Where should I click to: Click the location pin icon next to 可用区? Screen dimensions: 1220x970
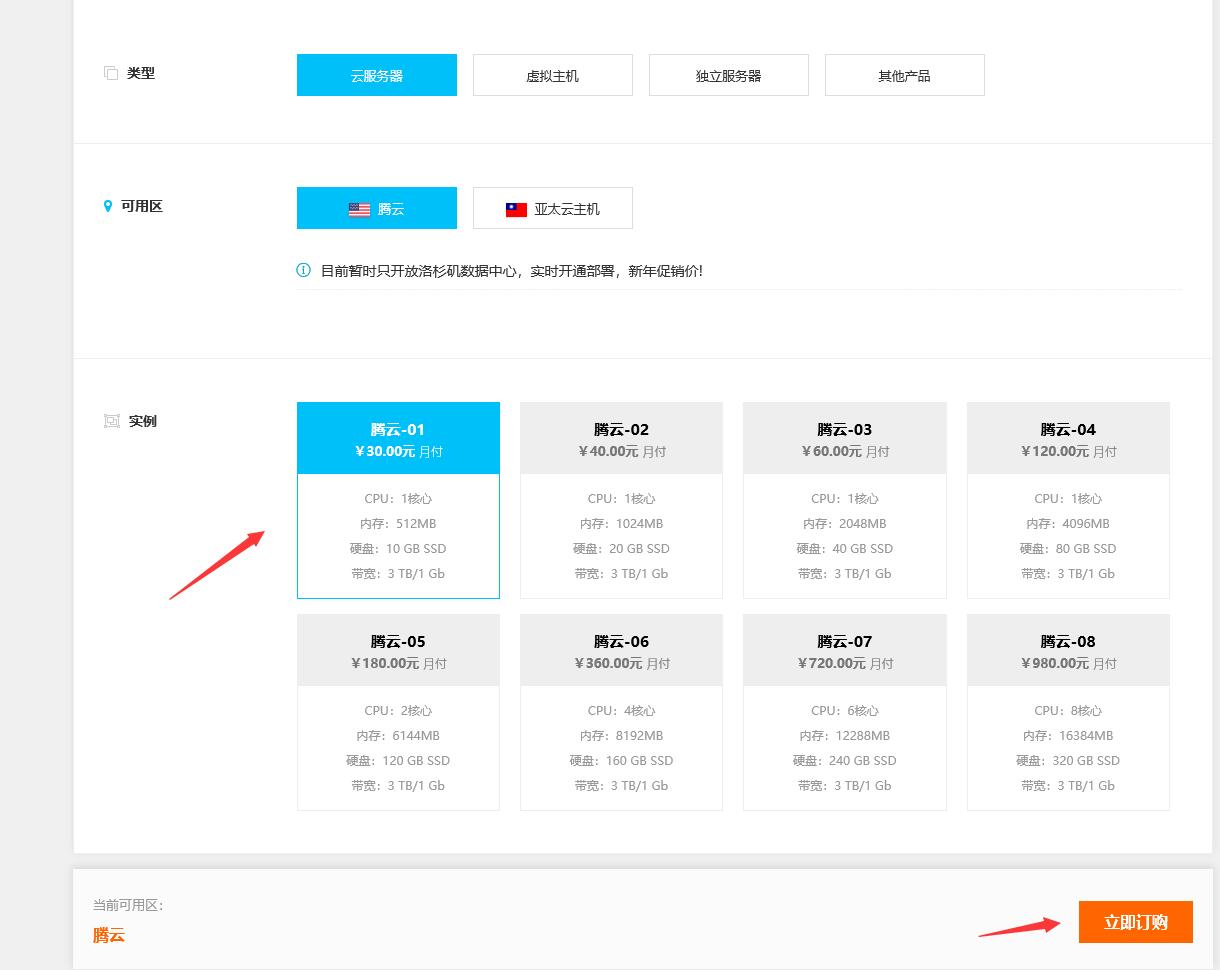[108, 206]
